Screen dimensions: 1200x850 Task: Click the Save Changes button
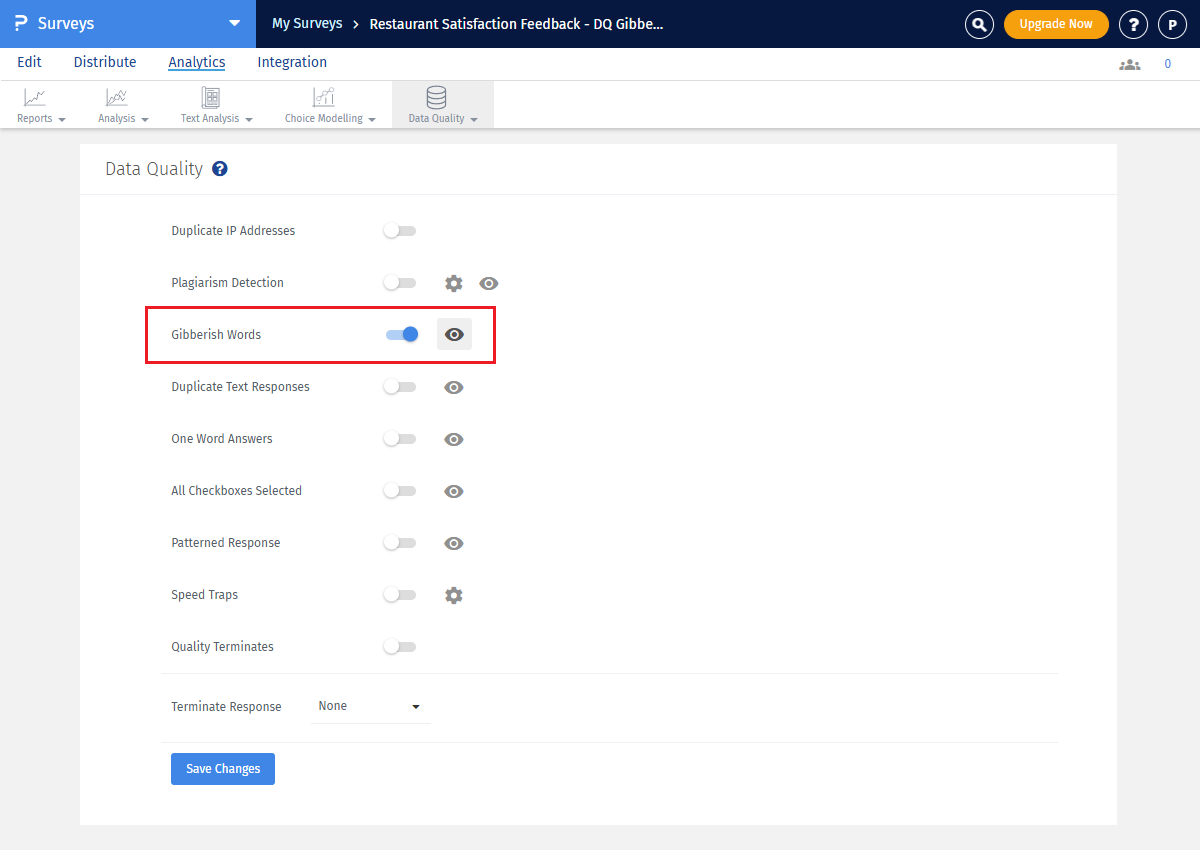point(223,769)
